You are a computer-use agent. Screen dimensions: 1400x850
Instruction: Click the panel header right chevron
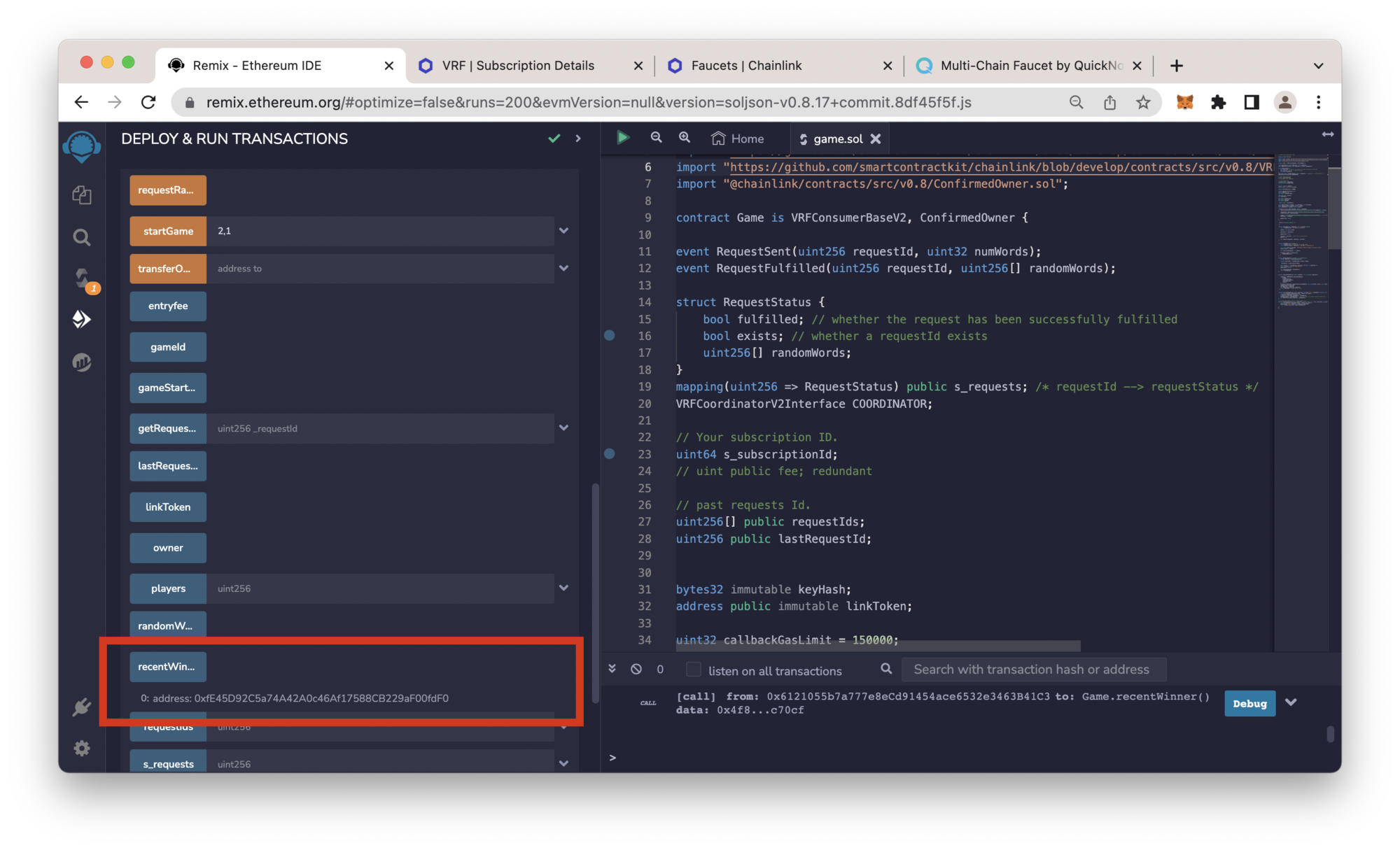[x=578, y=139]
